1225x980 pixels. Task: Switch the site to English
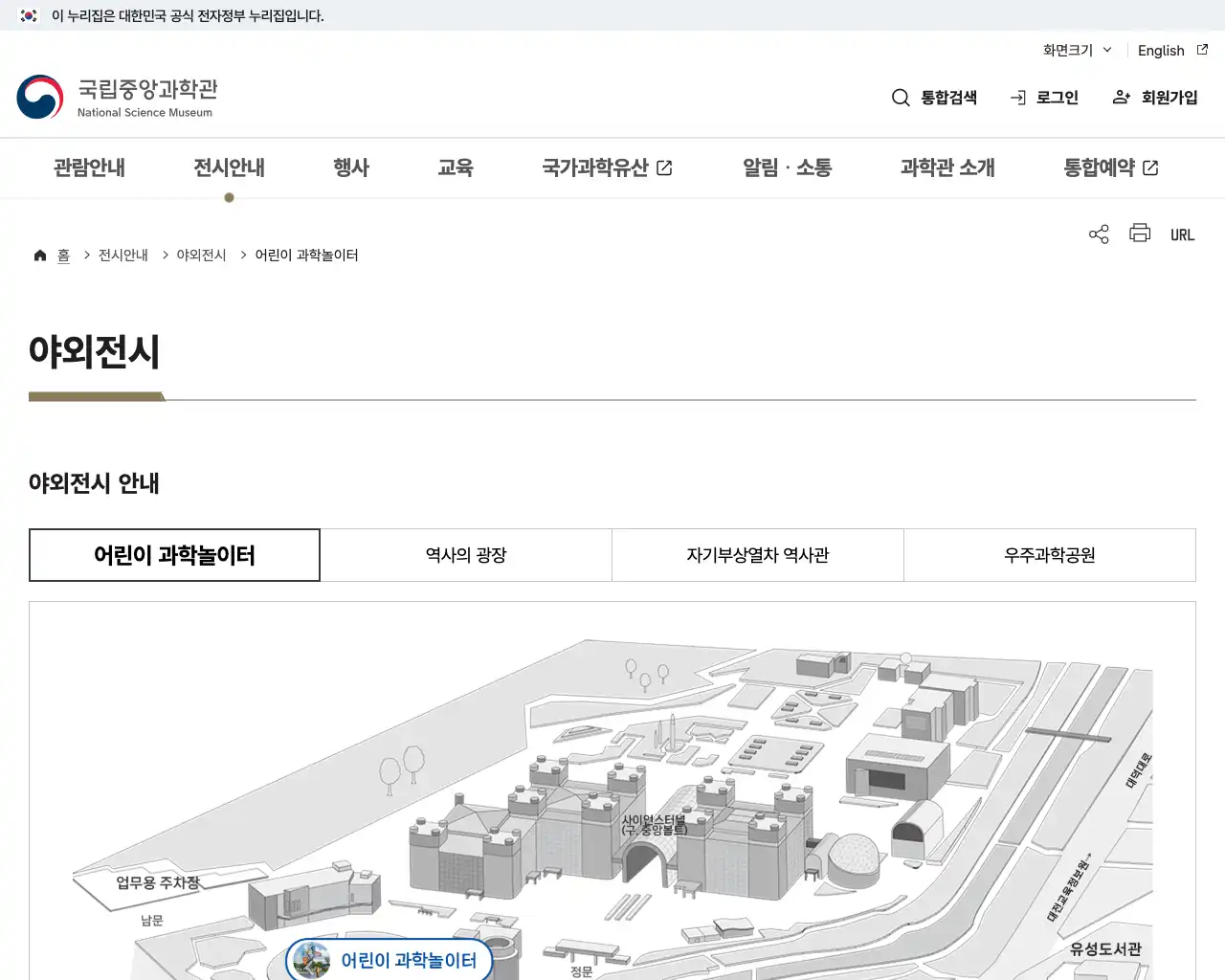pyautogui.click(x=1160, y=51)
